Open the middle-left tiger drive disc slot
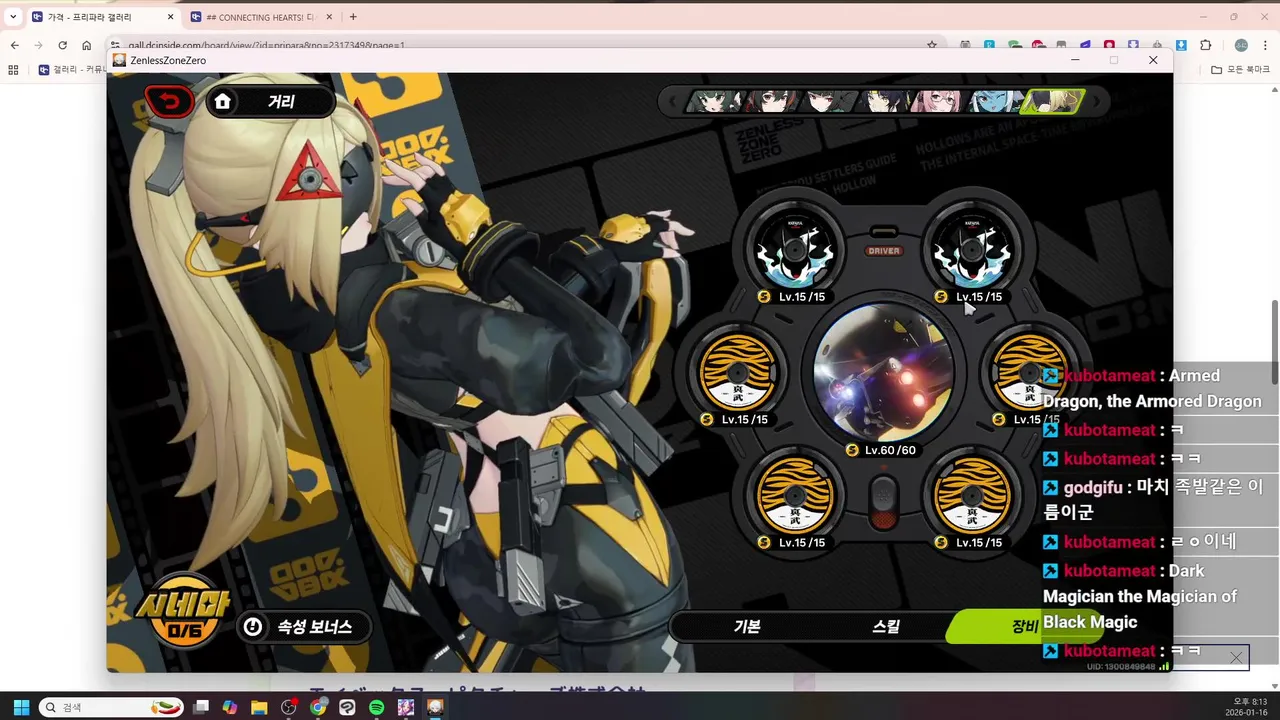1280x720 pixels. (x=738, y=372)
